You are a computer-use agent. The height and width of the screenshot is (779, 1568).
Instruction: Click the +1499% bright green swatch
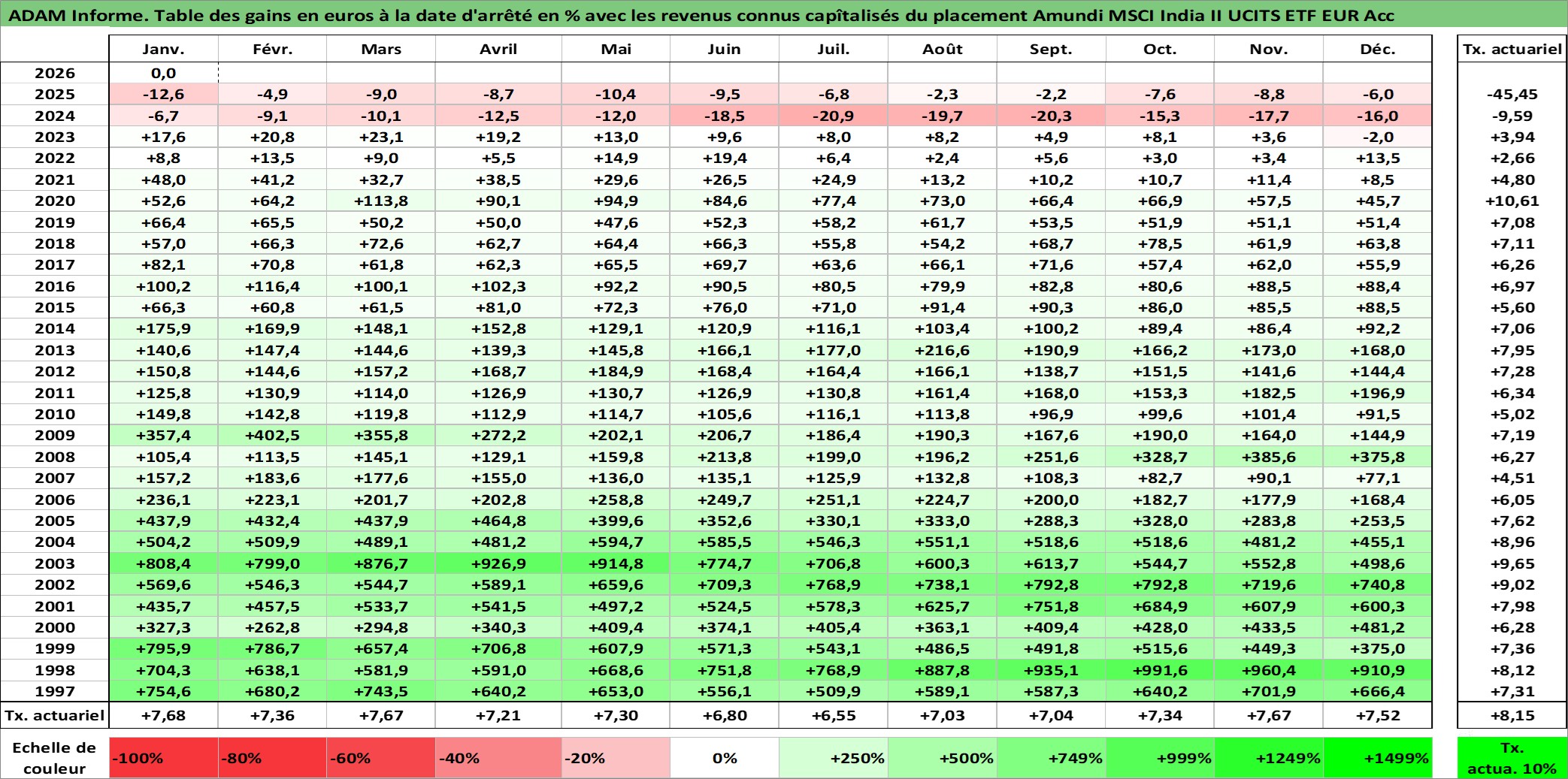tap(1378, 757)
